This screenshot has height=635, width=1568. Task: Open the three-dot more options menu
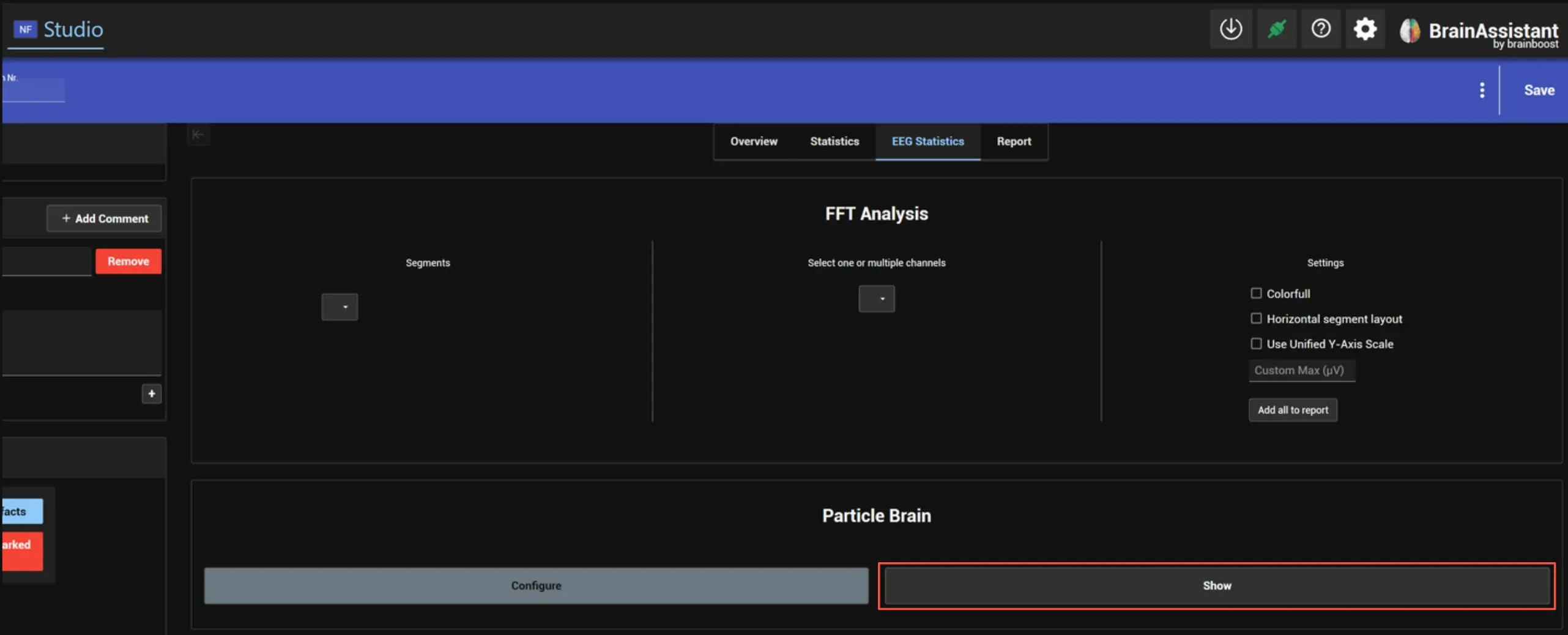(1481, 90)
